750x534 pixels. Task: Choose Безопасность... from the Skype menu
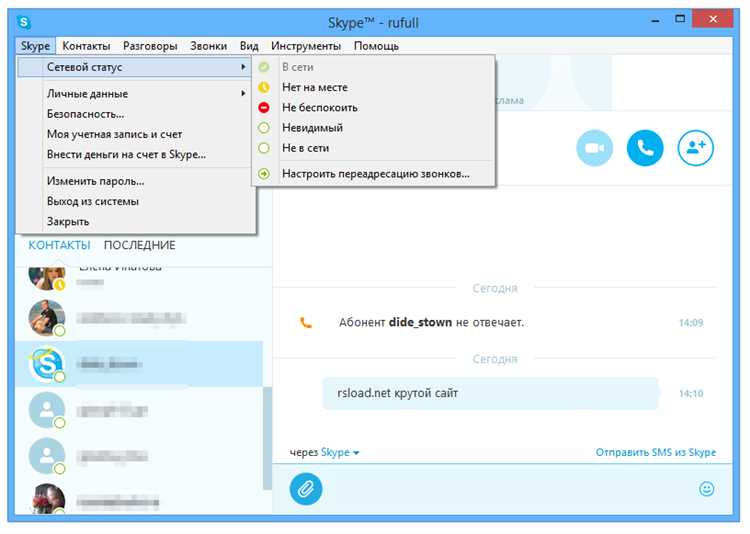coord(134,114)
